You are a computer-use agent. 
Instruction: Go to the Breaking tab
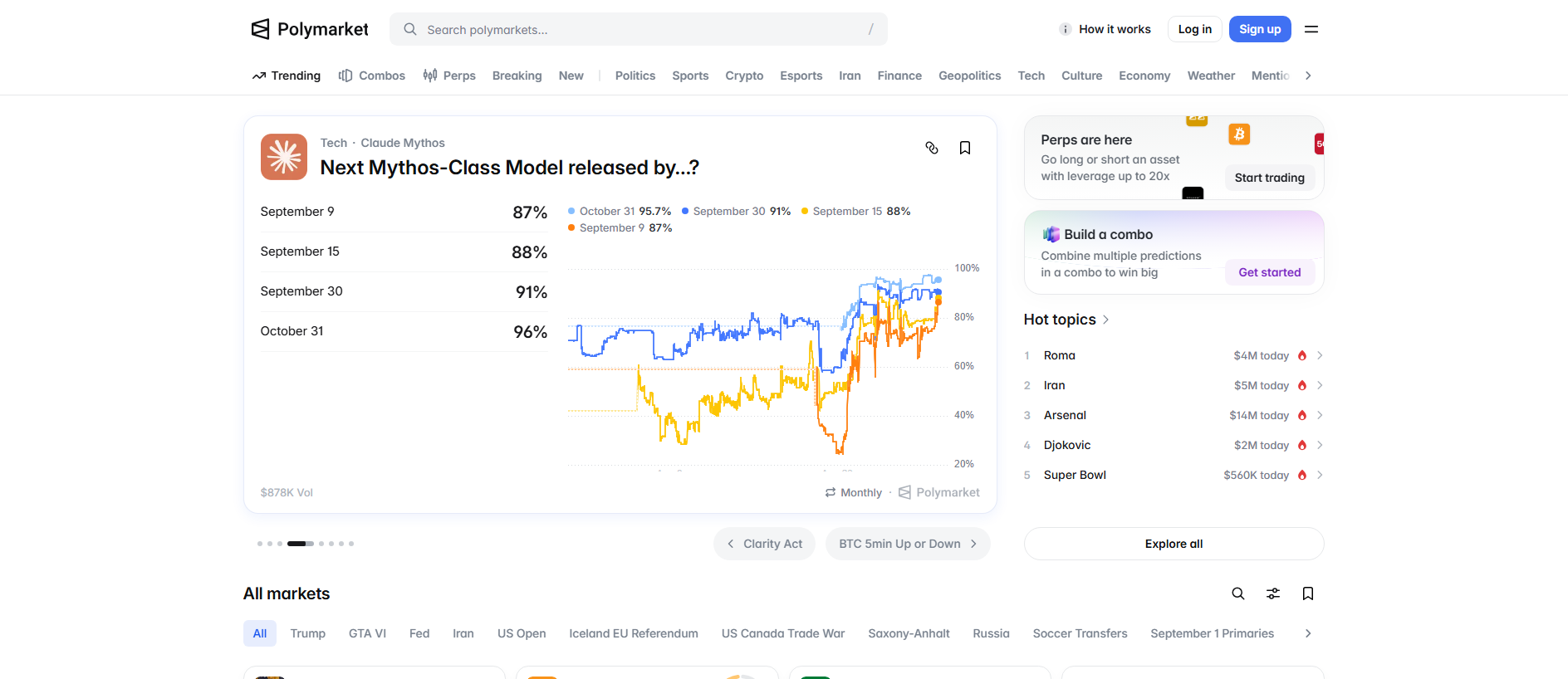click(x=517, y=76)
